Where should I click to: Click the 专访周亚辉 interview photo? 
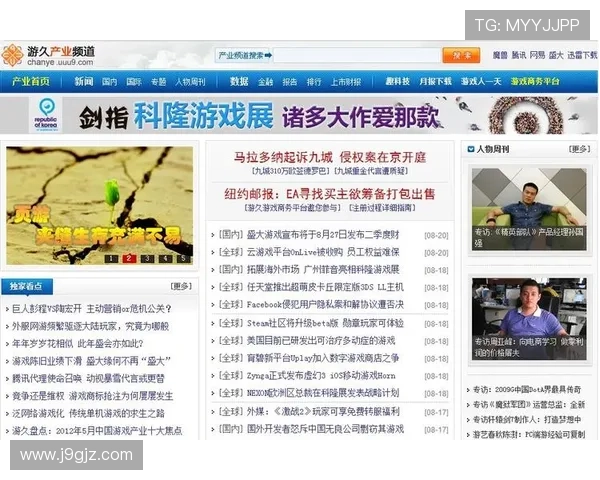point(529,319)
